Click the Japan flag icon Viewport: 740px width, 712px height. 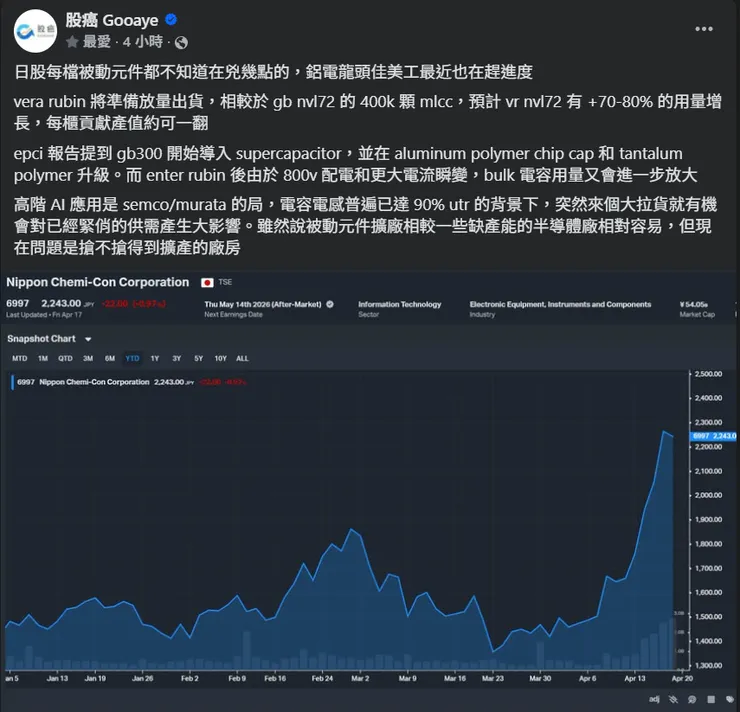click(x=207, y=283)
